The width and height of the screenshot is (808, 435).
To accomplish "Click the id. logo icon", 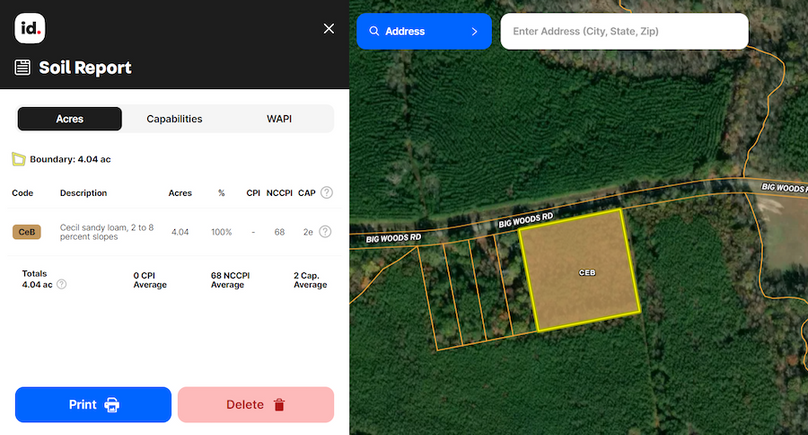I will pyautogui.click(x=30, y=28).
